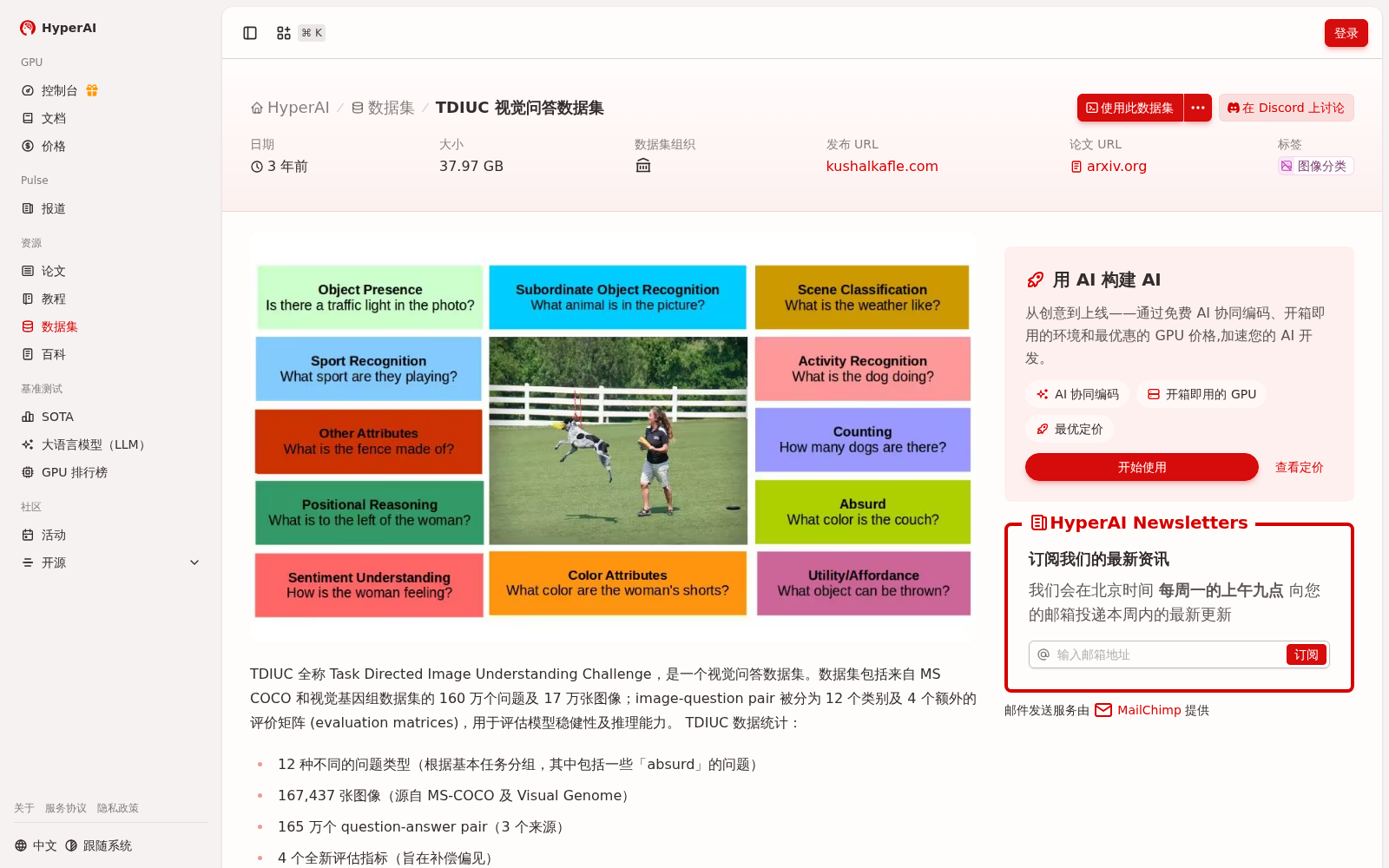This screenshot has height=868, width=1389.
Task: Click the HyperAI logo in sidebar
Action: 58,28
